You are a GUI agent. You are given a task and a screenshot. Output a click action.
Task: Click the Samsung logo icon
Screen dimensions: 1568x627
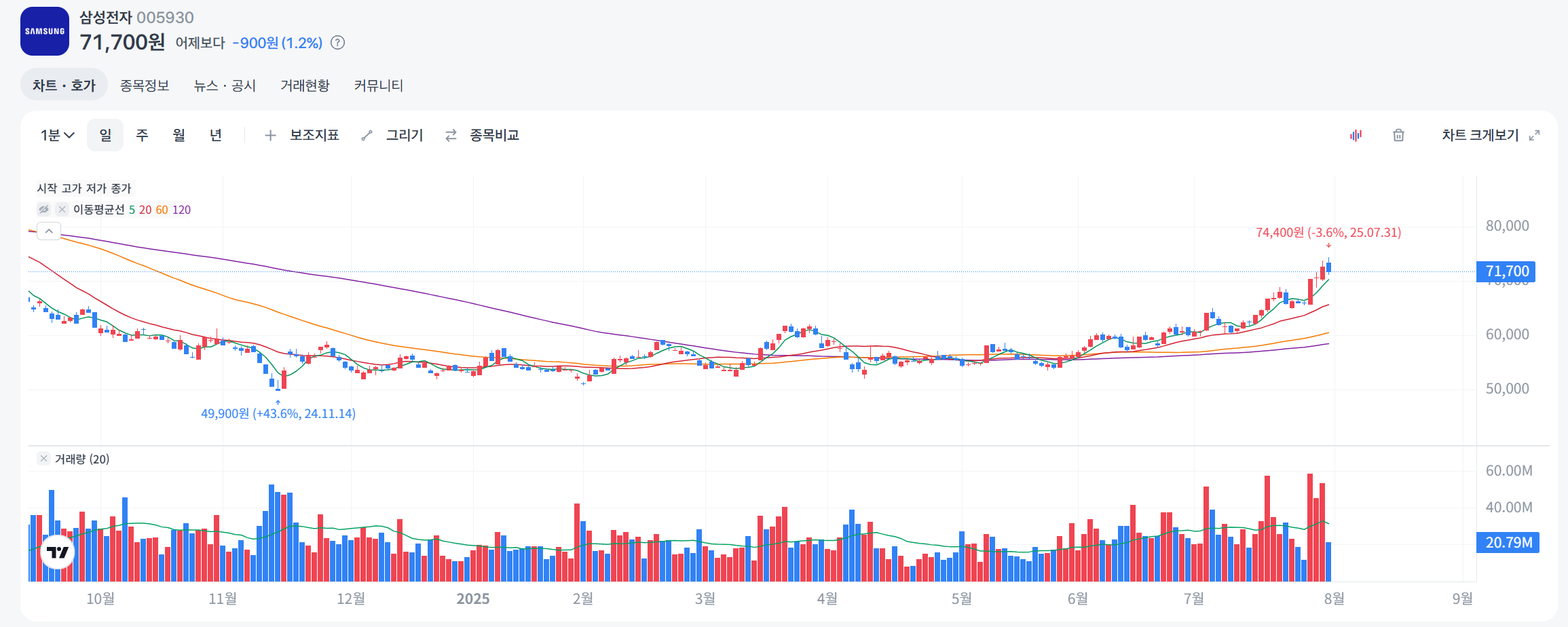pyautogui.click(x=45, y=31)
